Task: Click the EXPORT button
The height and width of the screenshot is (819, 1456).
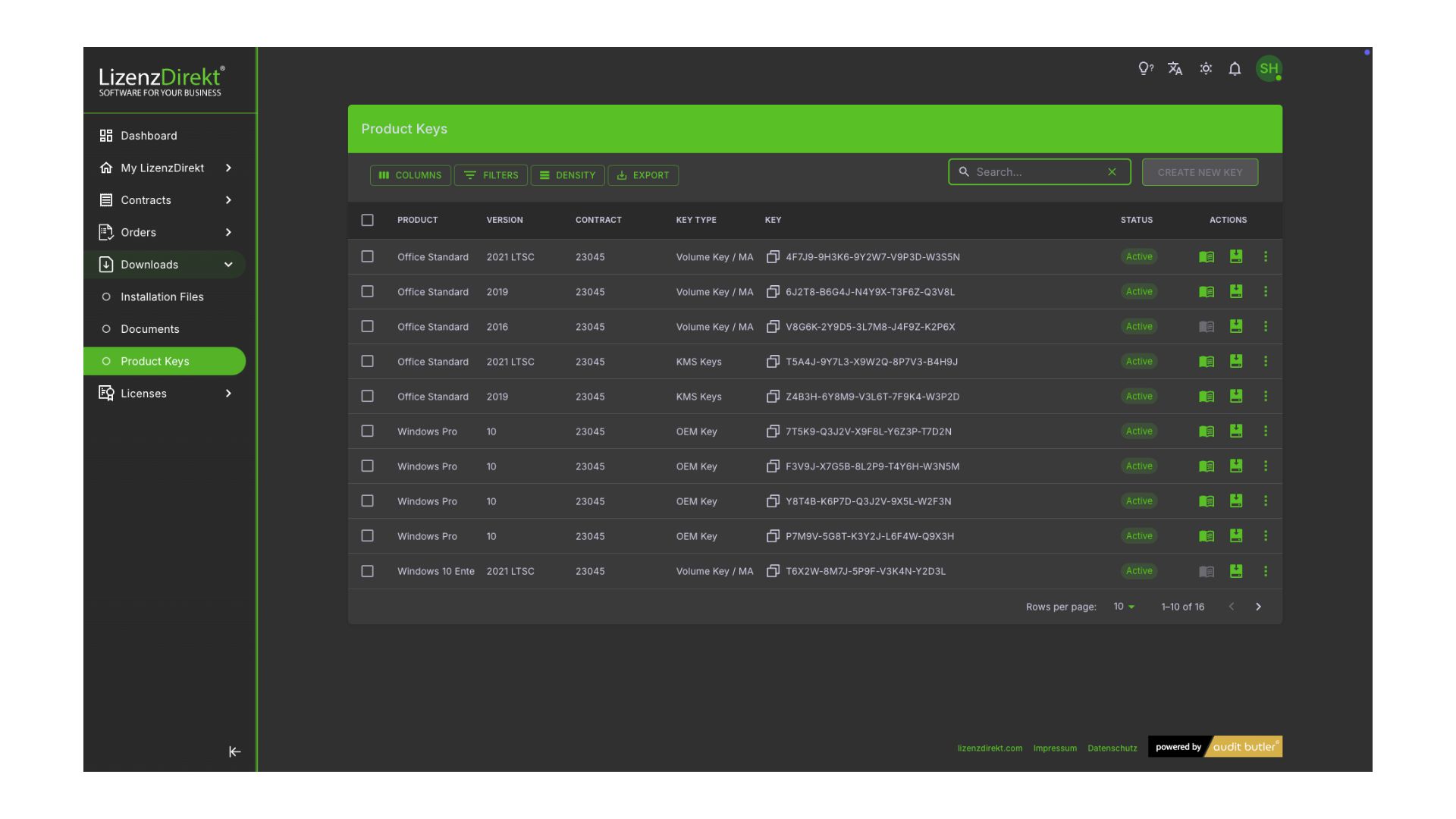Action: pos(643,175)
